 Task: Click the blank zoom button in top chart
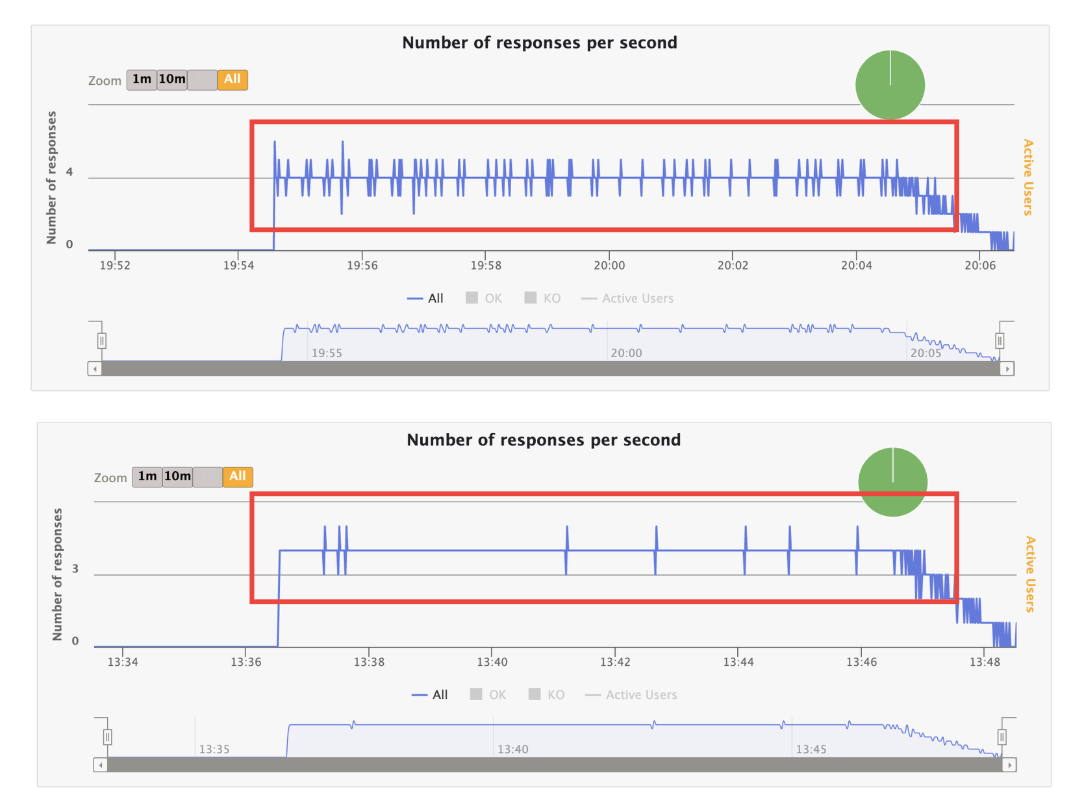pos(202,80)
